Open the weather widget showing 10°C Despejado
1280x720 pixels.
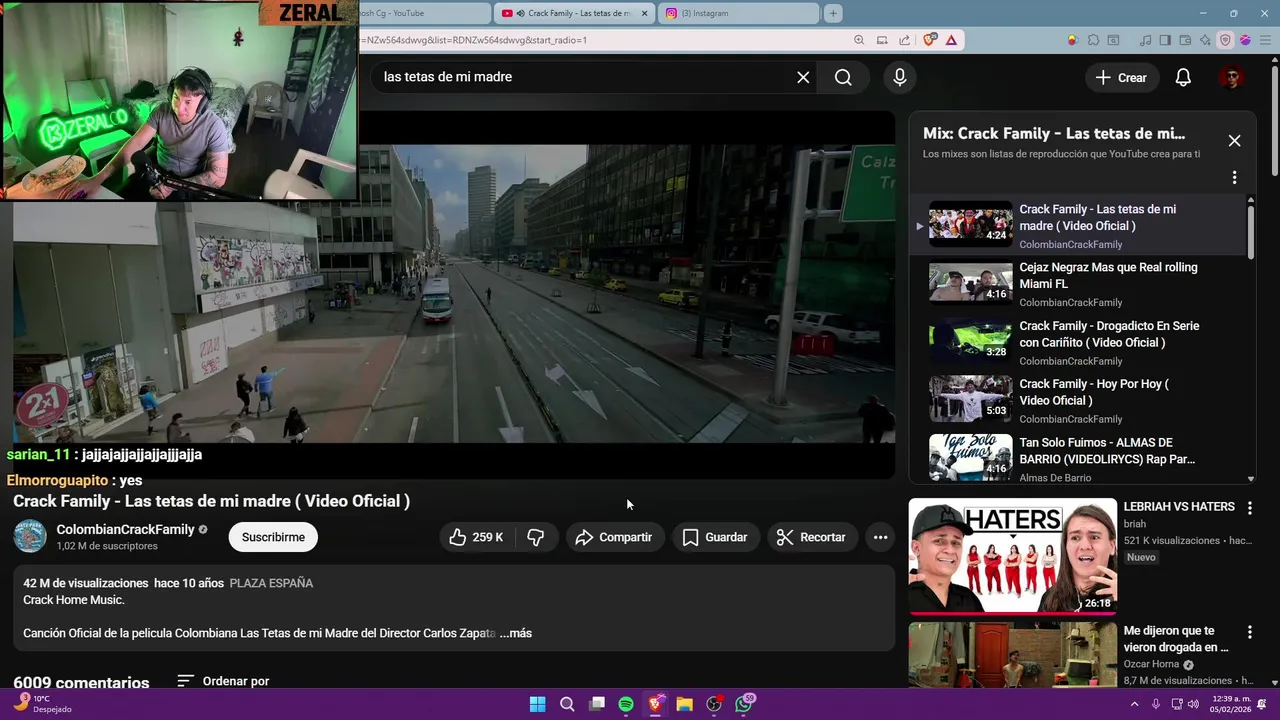(42, 704)
